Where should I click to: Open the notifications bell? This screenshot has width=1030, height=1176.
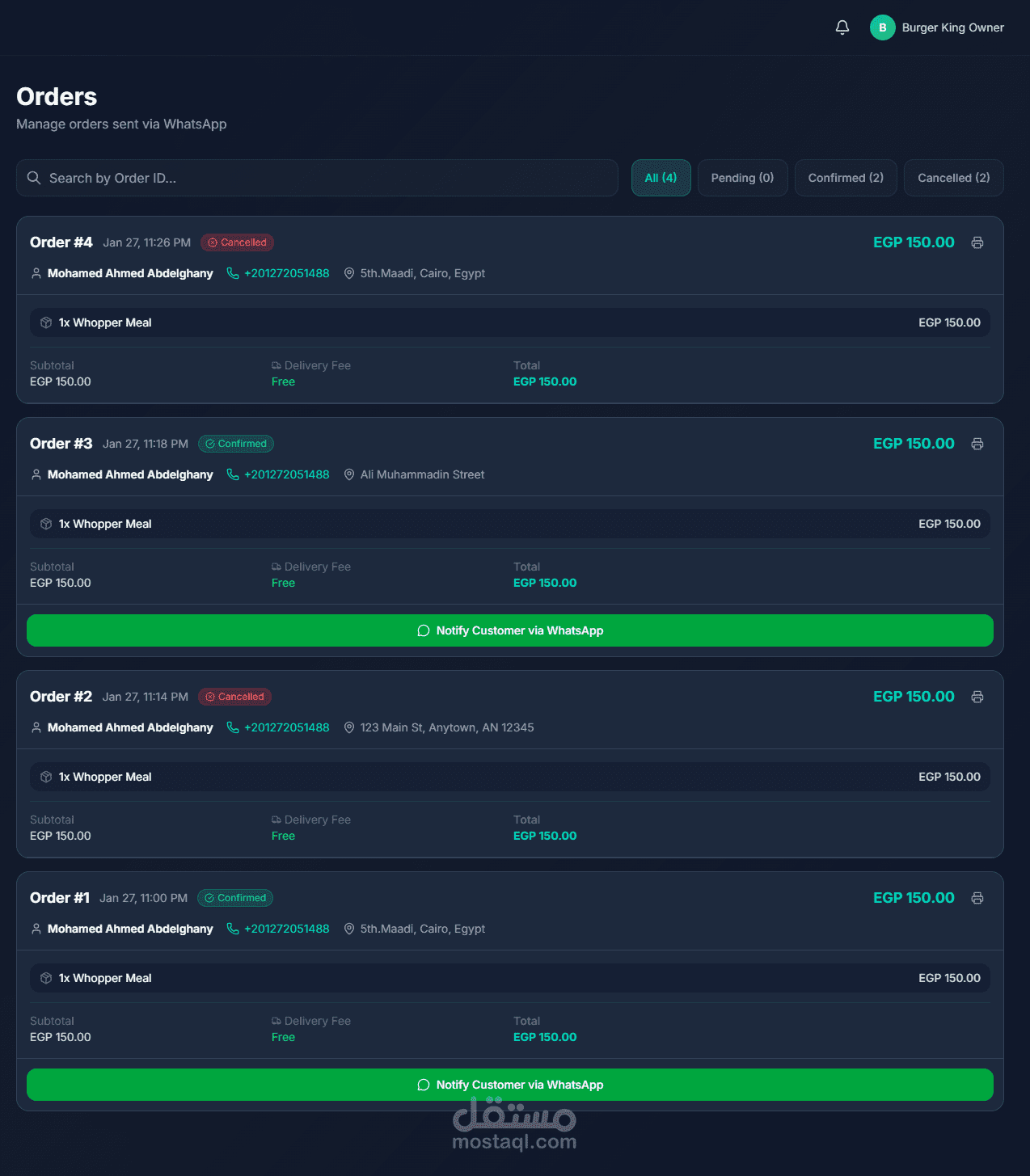[x=842, y=27]
